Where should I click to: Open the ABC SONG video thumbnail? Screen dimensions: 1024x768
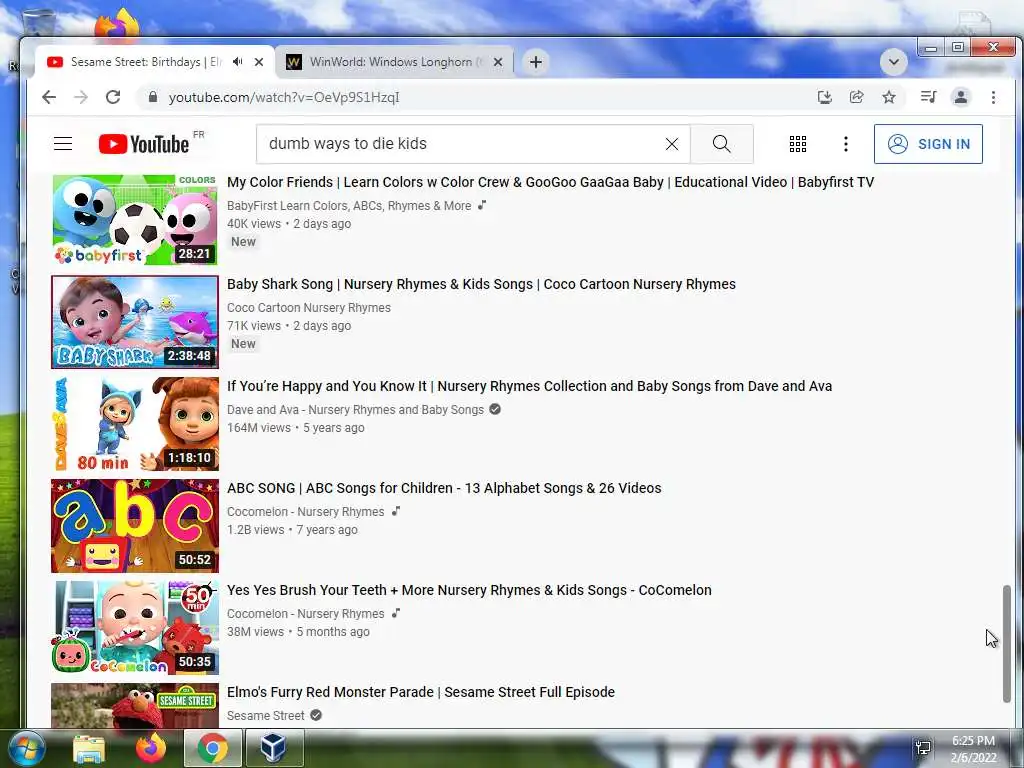tap(135, 526)
